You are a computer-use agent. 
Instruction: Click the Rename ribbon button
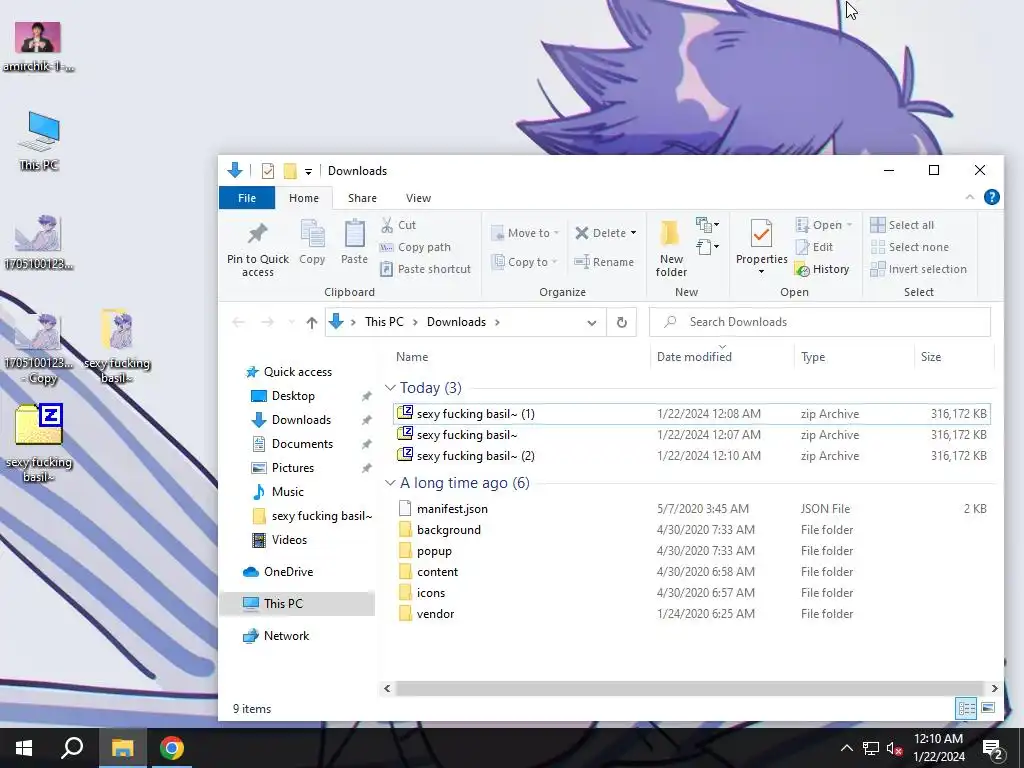tap(604, 262)
